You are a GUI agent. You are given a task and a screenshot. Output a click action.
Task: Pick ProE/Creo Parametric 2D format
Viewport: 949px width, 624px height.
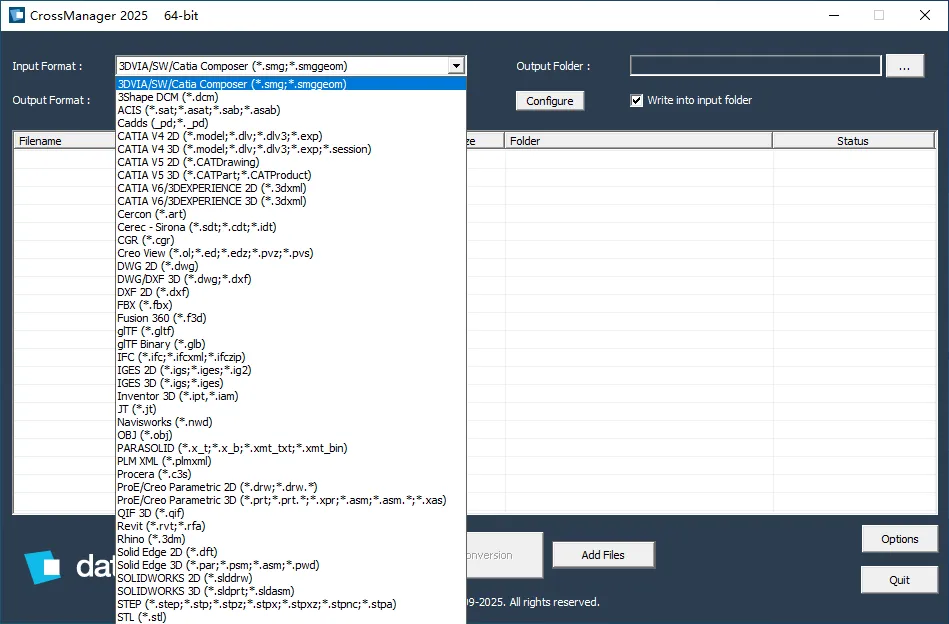[x=291, y=487]
